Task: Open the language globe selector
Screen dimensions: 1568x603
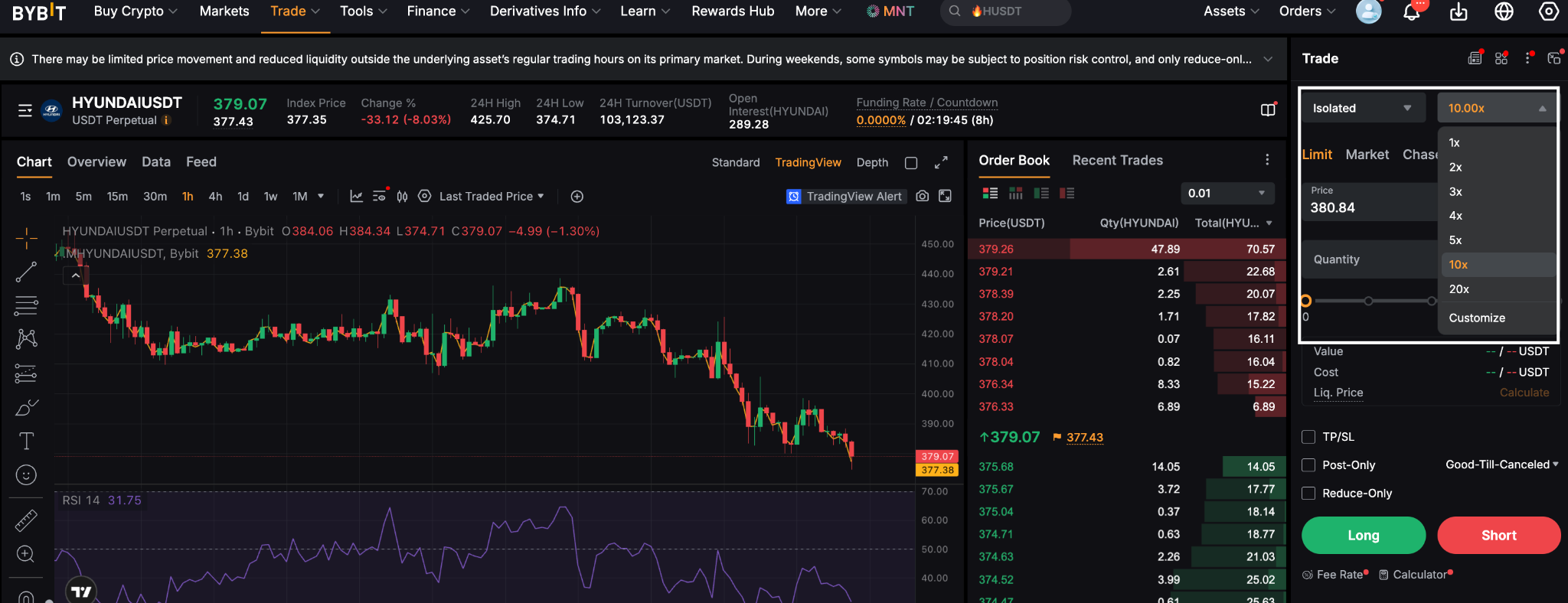Action: pyautogui.click(x=1504, y=11)
